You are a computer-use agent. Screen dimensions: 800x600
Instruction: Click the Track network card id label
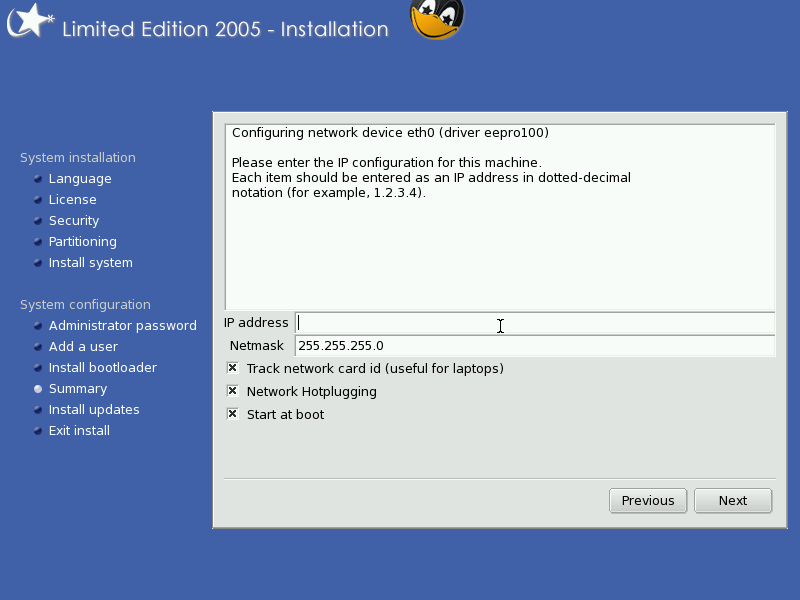pos(375,369)
